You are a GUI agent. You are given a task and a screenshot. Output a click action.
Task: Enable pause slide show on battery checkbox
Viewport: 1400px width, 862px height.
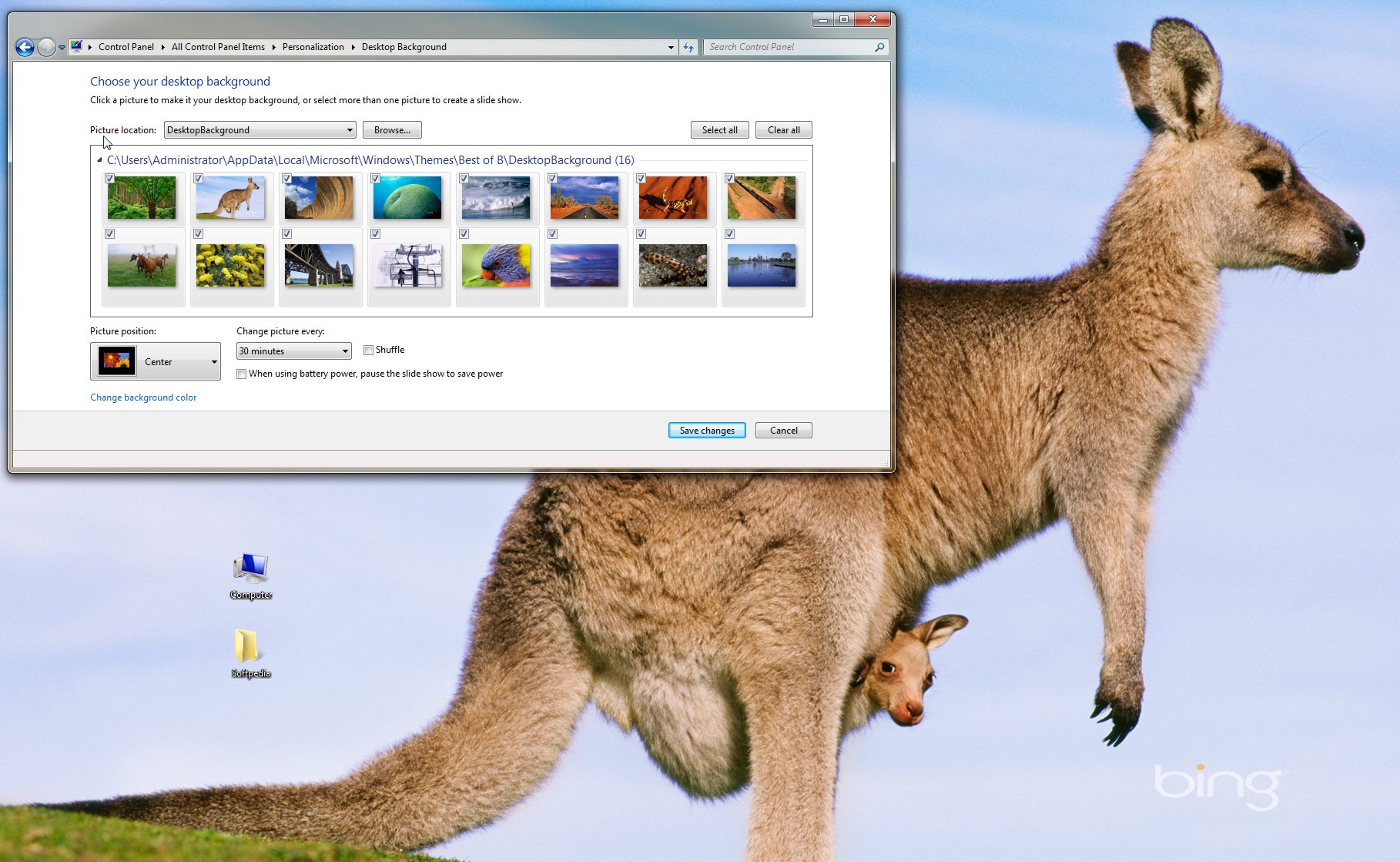242,374
